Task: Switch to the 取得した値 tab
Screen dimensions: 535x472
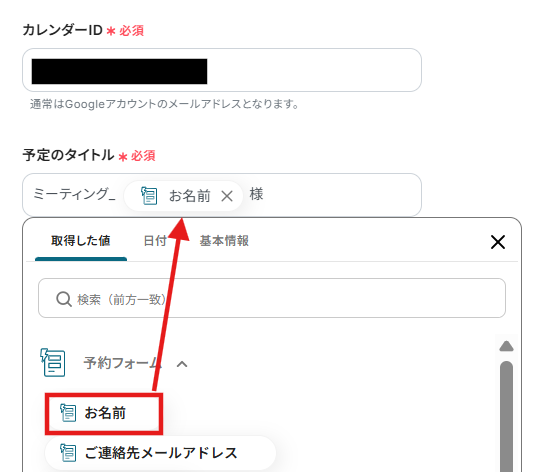Action: (x=81, y=241)
